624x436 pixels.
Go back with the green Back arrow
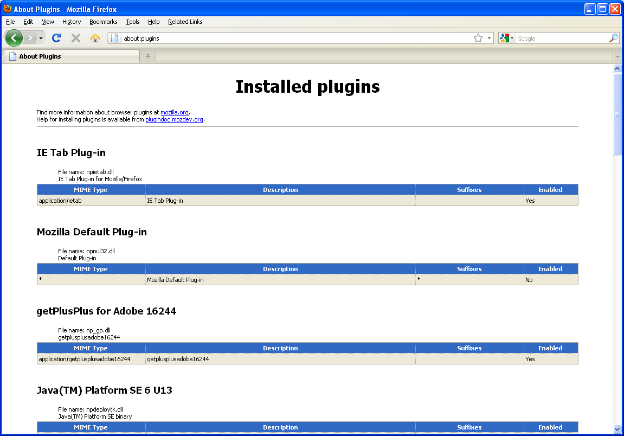[x=14, y=38]
